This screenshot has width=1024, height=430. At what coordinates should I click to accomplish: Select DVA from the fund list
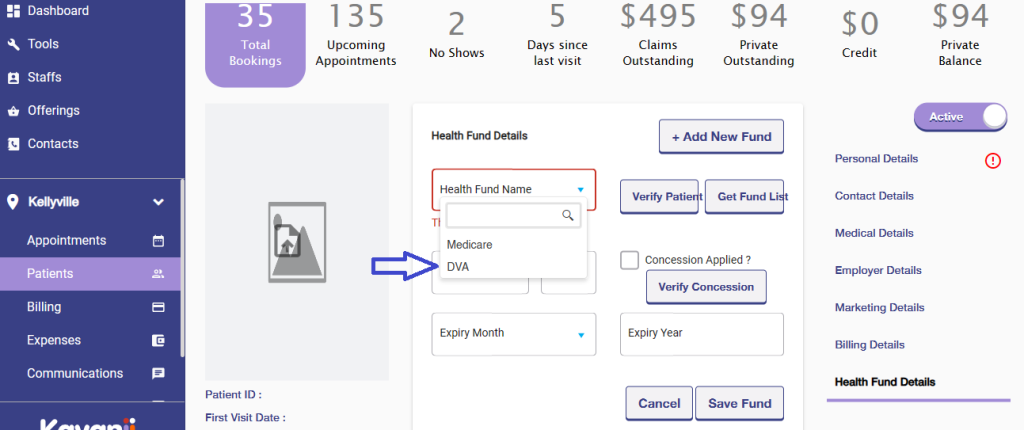(458, 267)
